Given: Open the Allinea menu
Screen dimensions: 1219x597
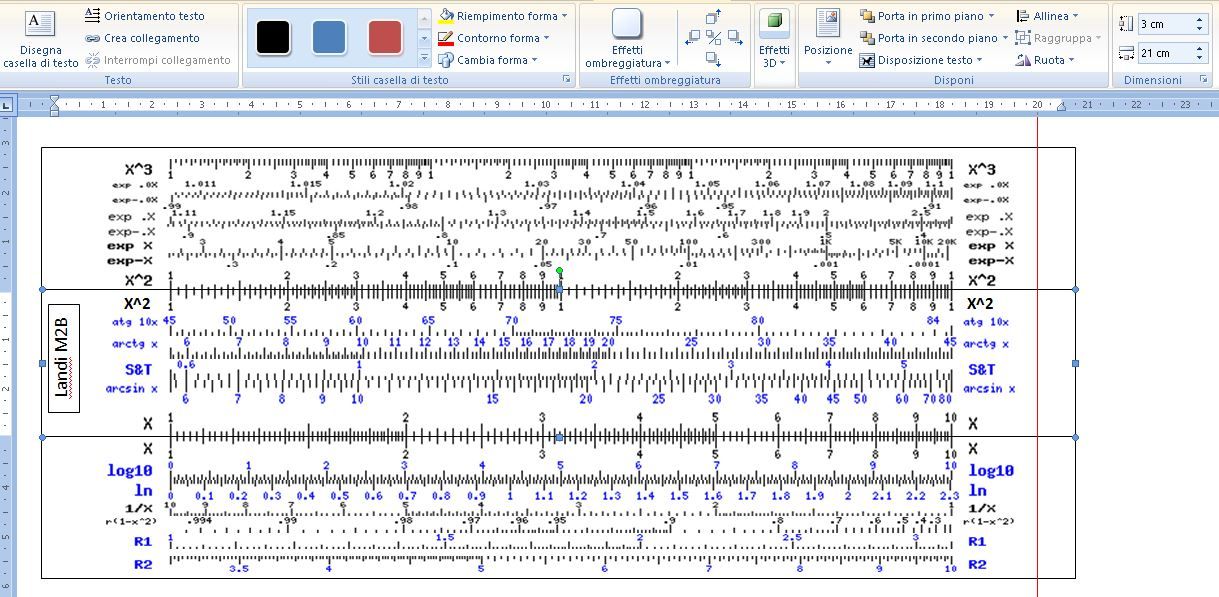Looking at the screenshot, I should [x=1047, y=16].
